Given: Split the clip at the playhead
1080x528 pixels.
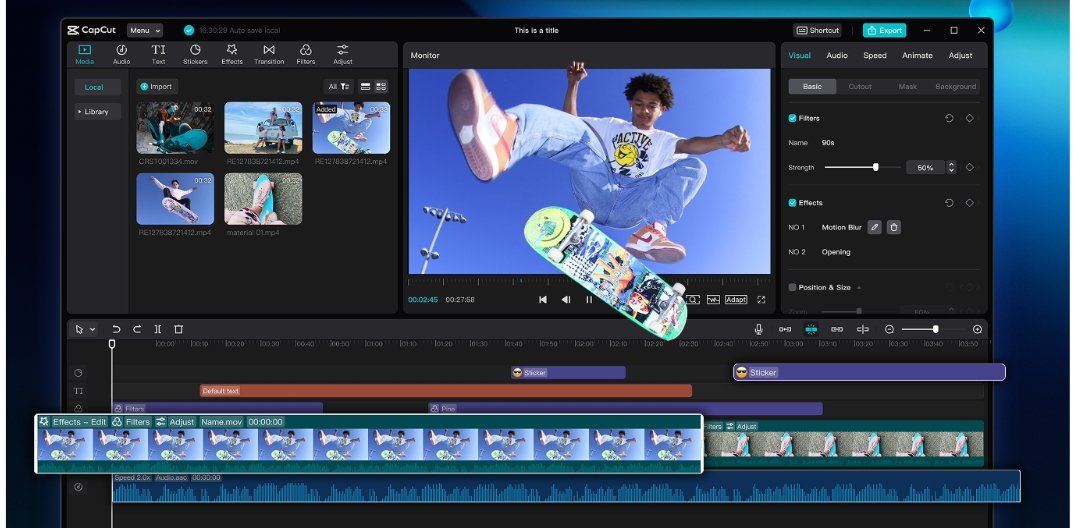Looking at the screenshot, I should pos(158,330).
